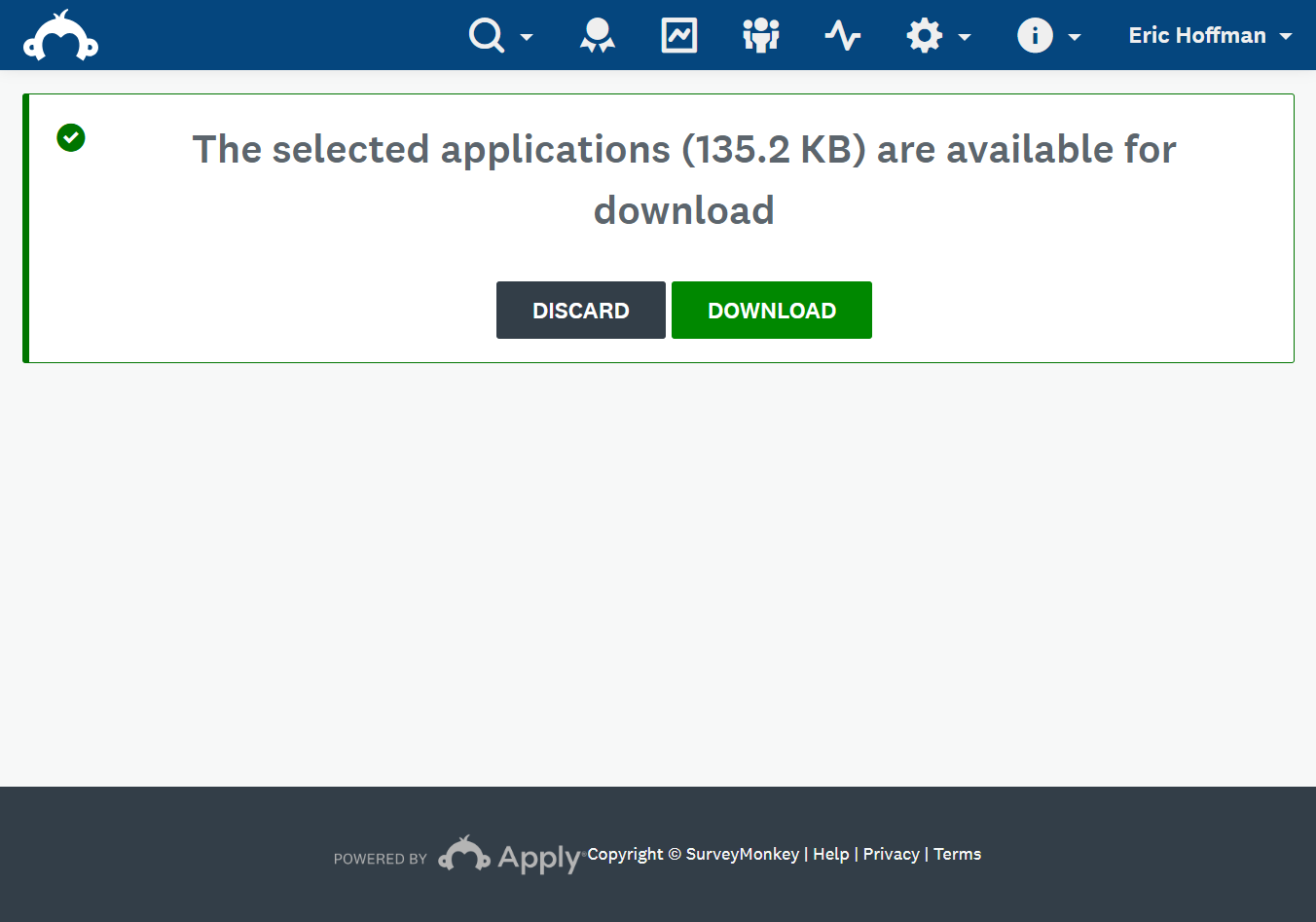Go to the SurveyMonkey Apply home logo
The width and height of the screenshot is (1316, 922).
coord(60,36)
